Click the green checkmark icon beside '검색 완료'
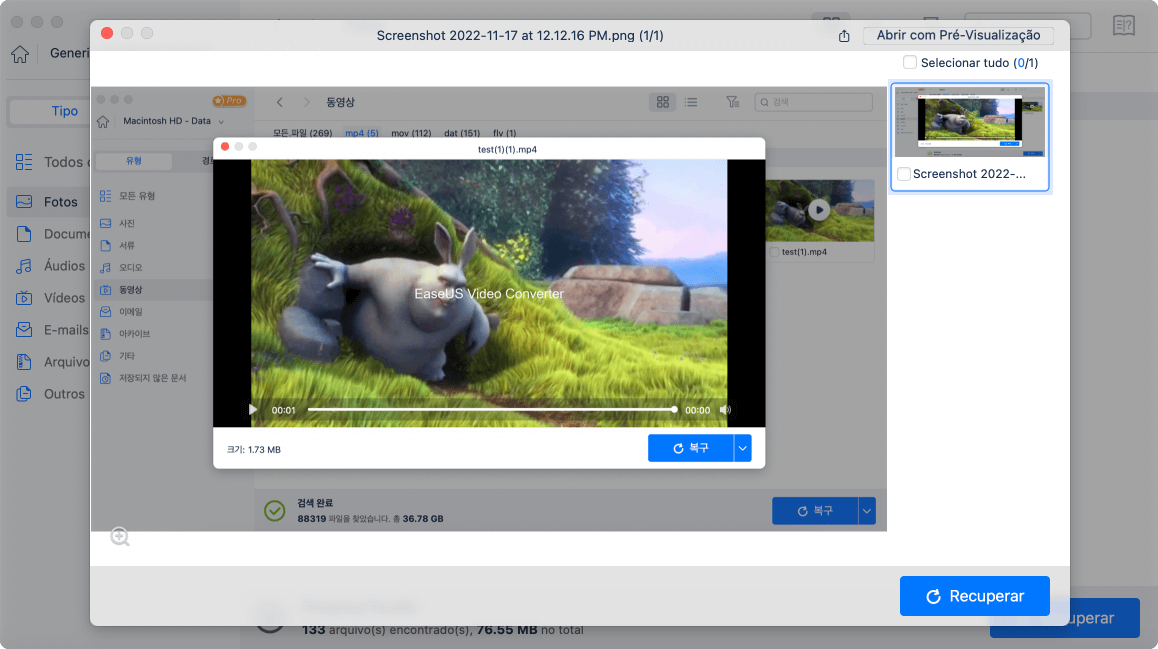The width and height of the screenshot is (1158, 649). (275, 510)
